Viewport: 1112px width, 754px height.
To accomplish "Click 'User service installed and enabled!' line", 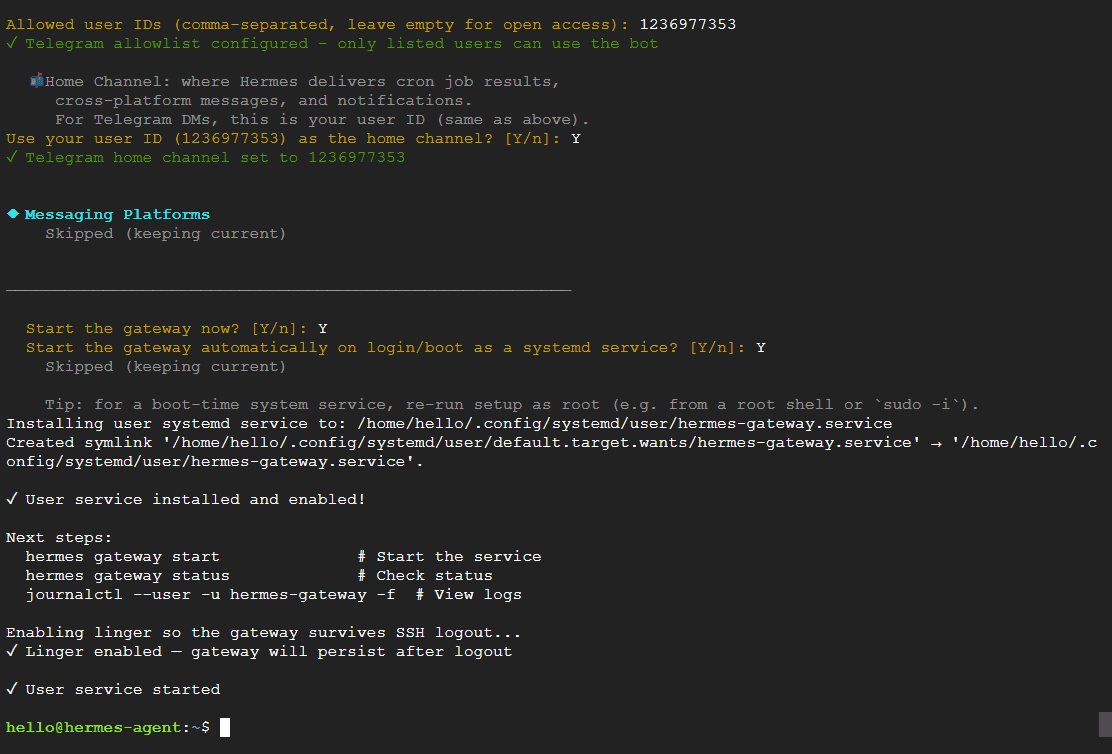I will pyautogui.click(x=186, y=499).
